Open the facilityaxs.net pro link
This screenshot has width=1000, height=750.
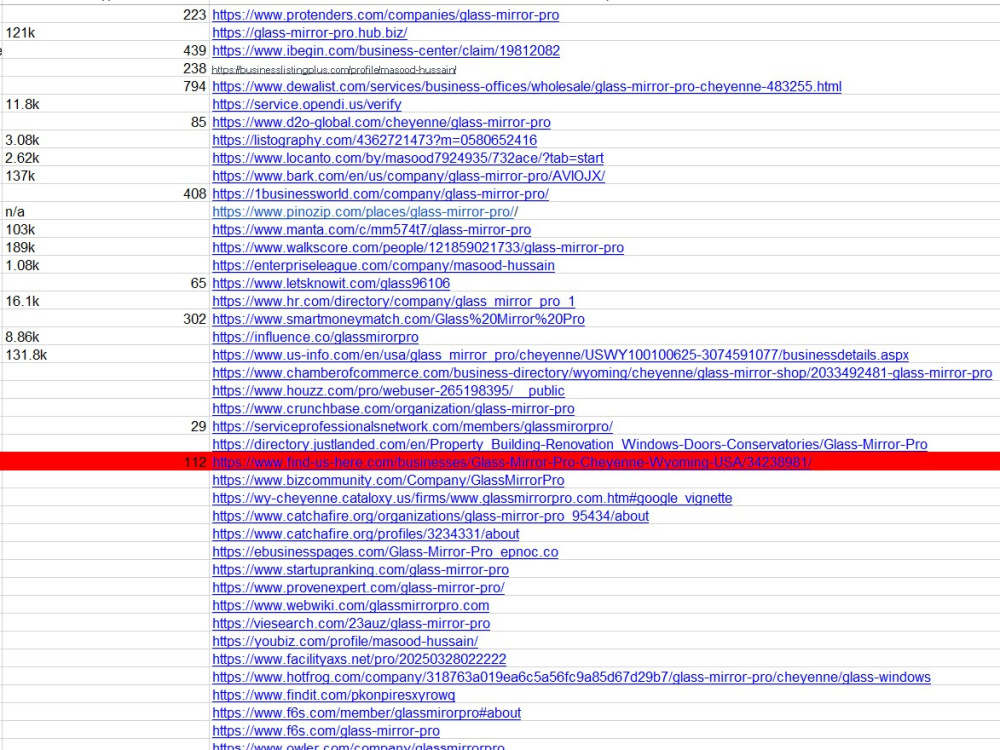pyautogui.click(x=359, y=658)
